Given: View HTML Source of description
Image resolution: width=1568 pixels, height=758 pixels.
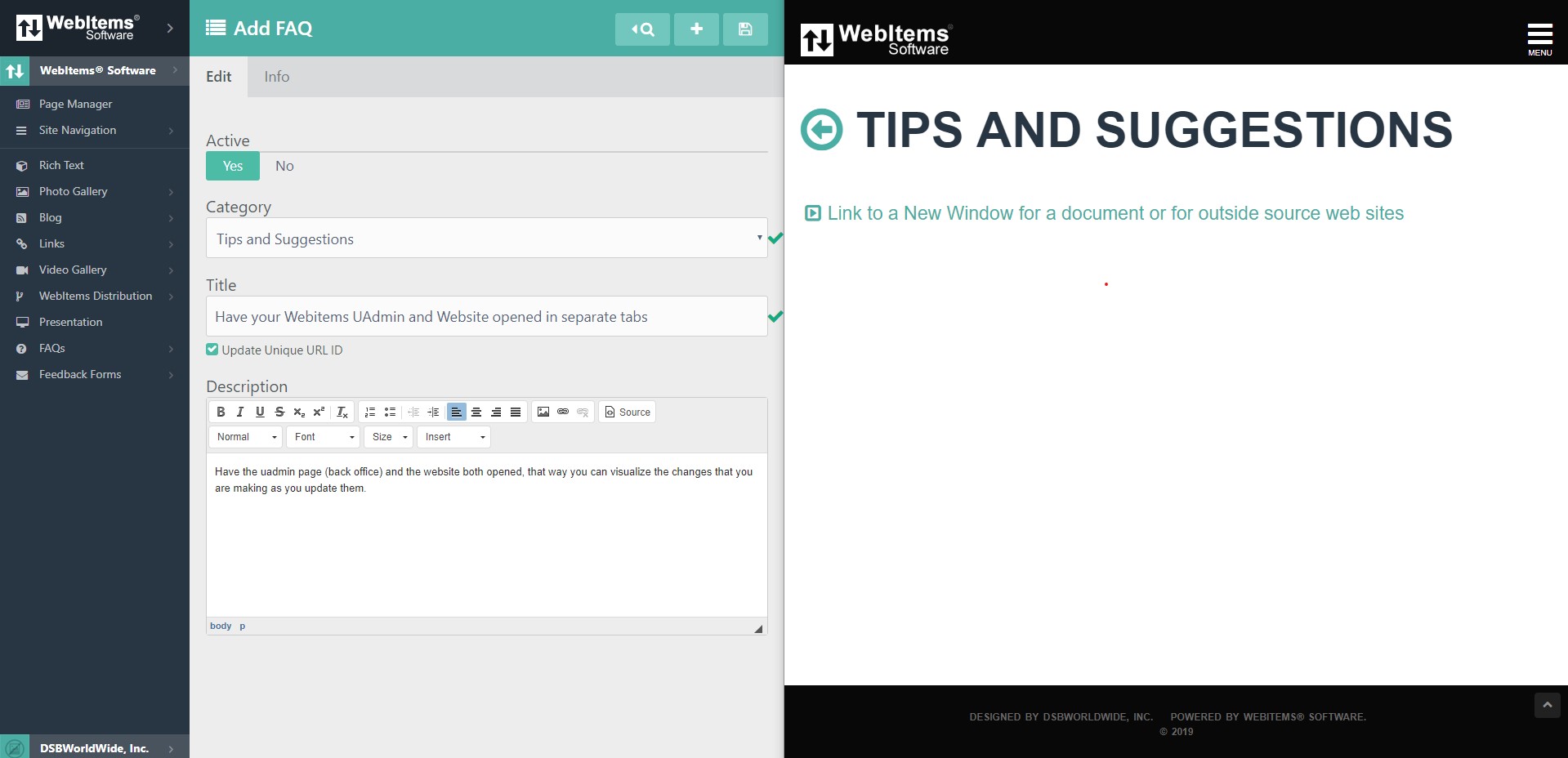Looking at the screenshot, I should (628, 412).
